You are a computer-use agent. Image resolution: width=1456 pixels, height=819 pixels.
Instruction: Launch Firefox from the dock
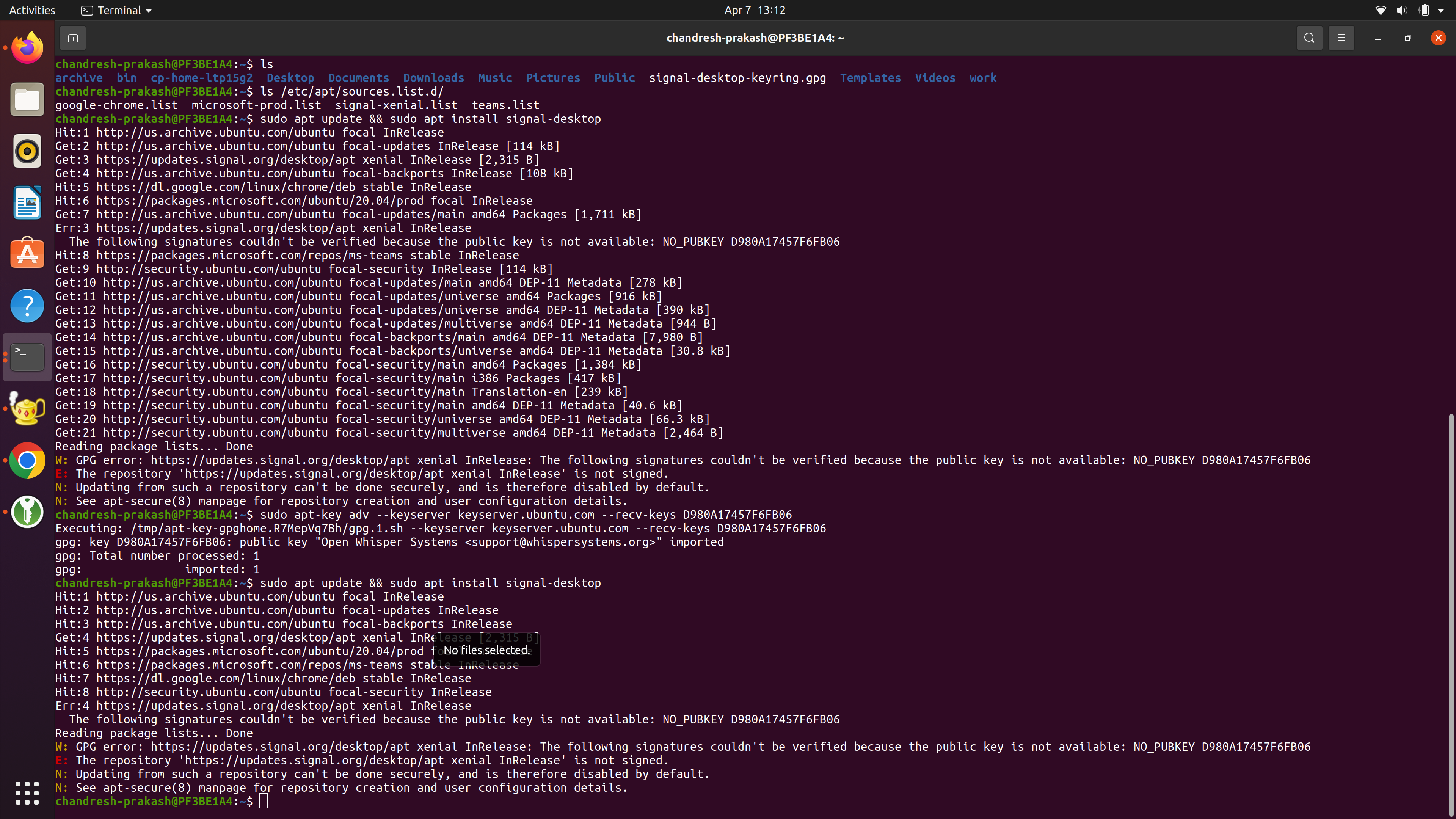[x=27, y=48]
